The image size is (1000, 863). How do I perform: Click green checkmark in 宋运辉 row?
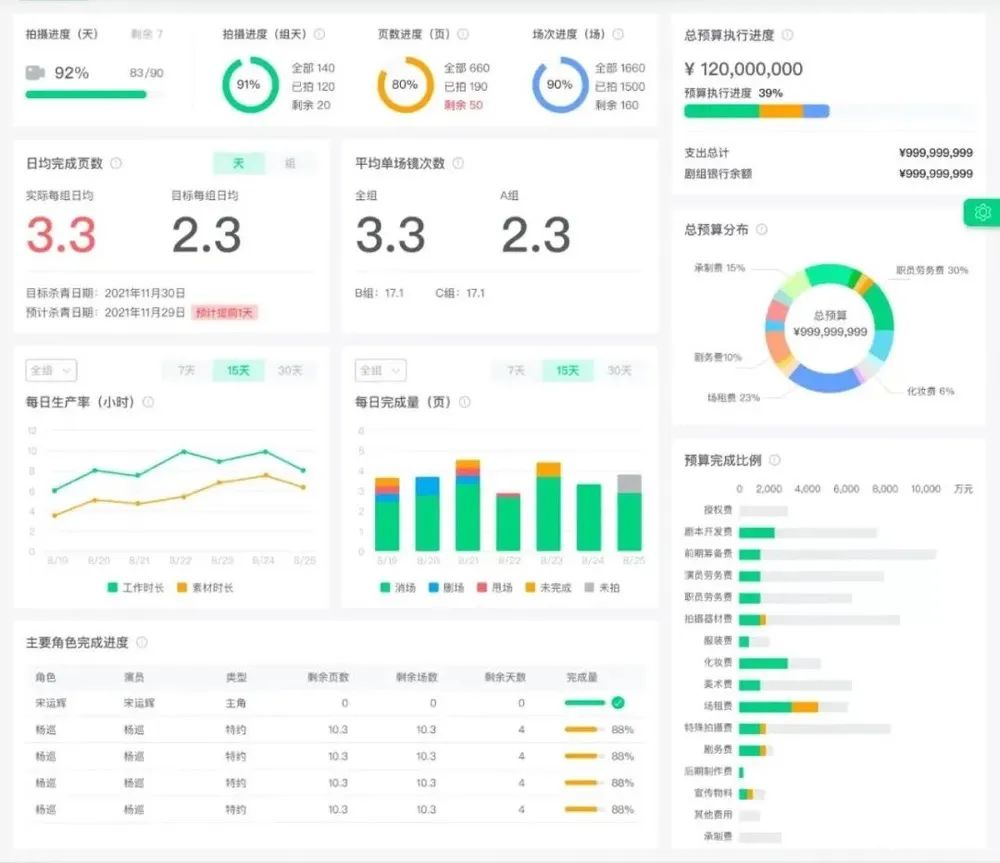pos(618,703)
